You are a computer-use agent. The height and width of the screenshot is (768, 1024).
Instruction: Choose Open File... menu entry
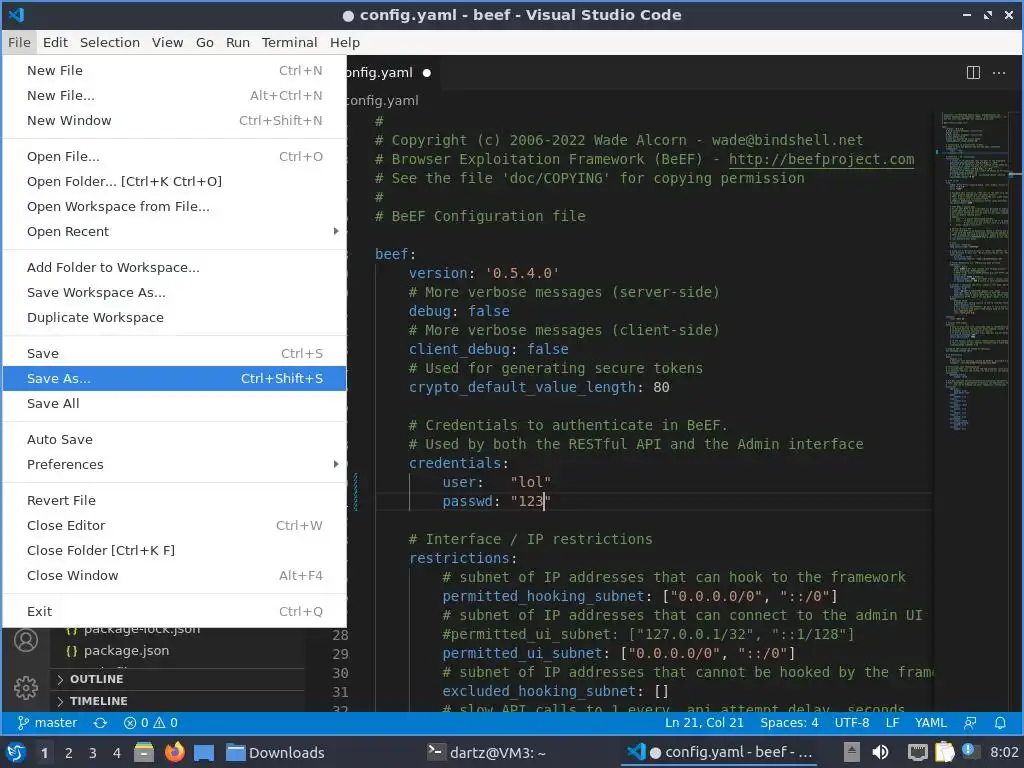[x=174, y=157]
